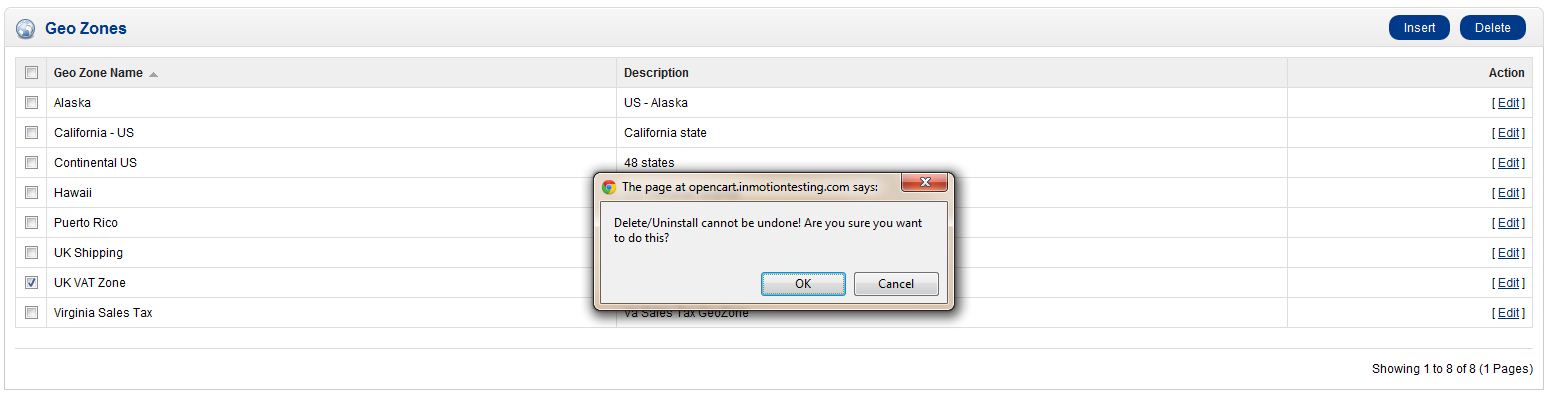Click the Geo Zones globe icon
The image size is (1551, 403).
point(26,29)
